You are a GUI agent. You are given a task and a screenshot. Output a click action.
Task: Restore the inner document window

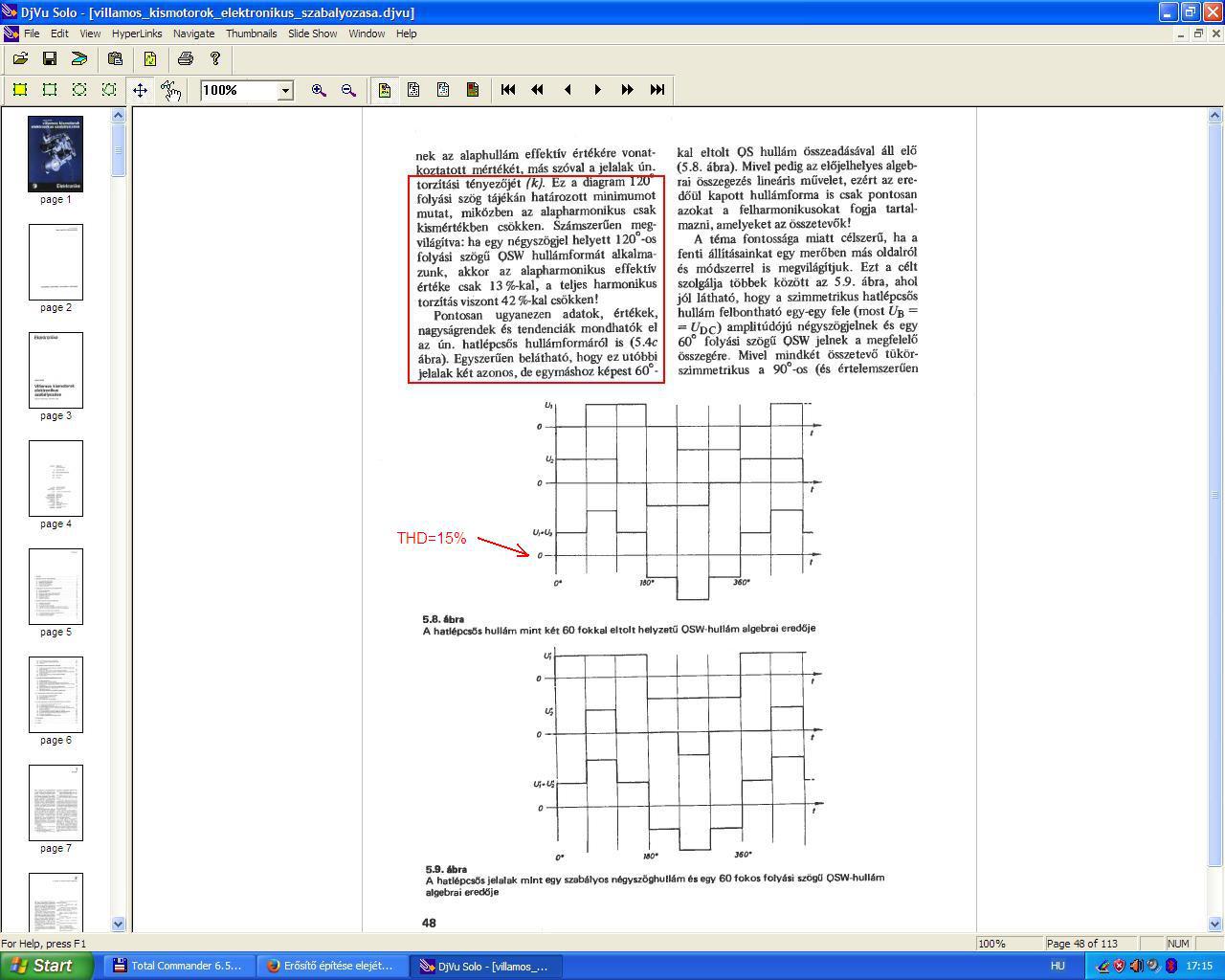coord(1197,33)
